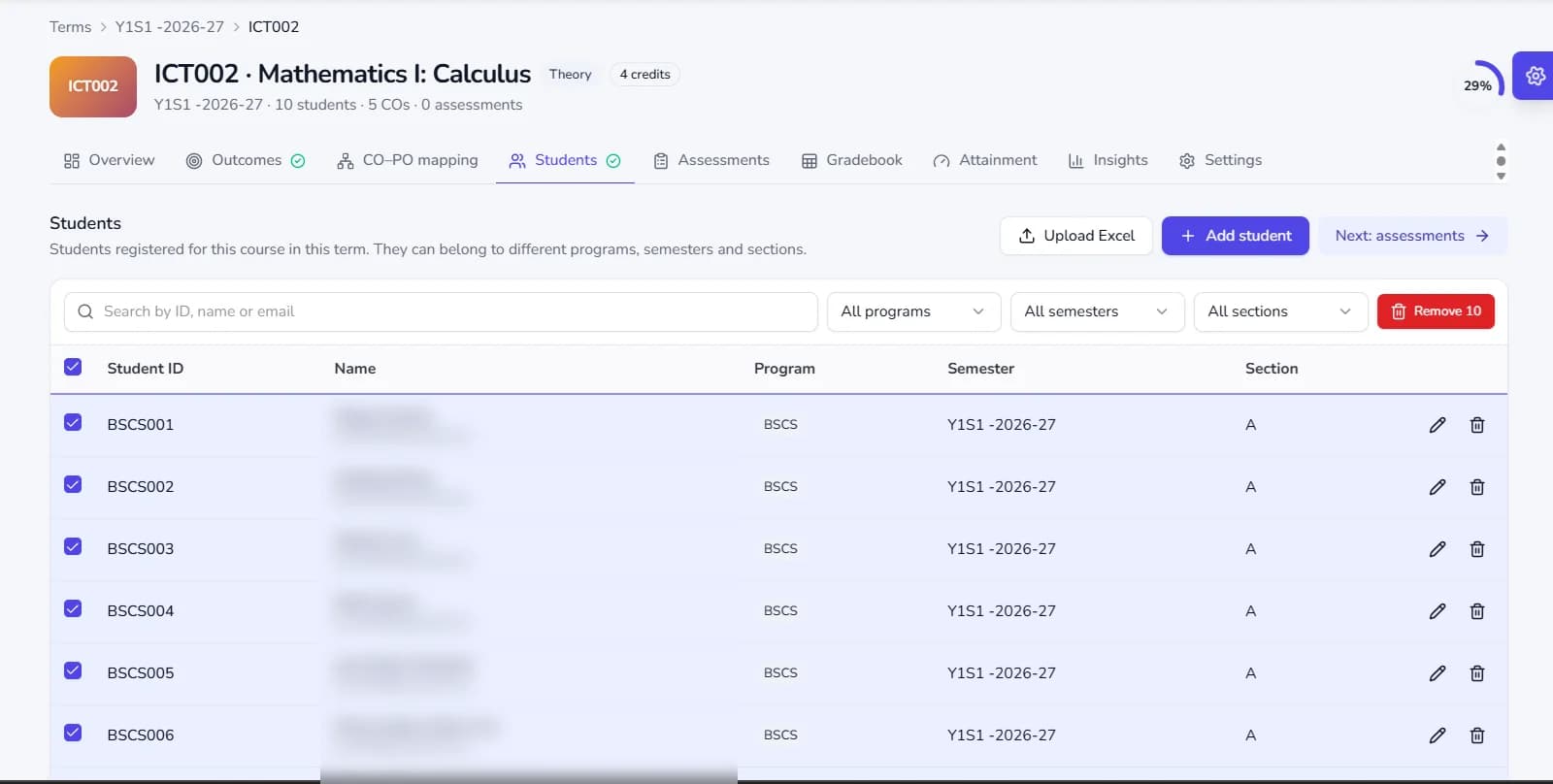This screenshot has height=784, width=1553.
Task: Focus the student search field
Action: pyautogui.click(x=441, y=311)
